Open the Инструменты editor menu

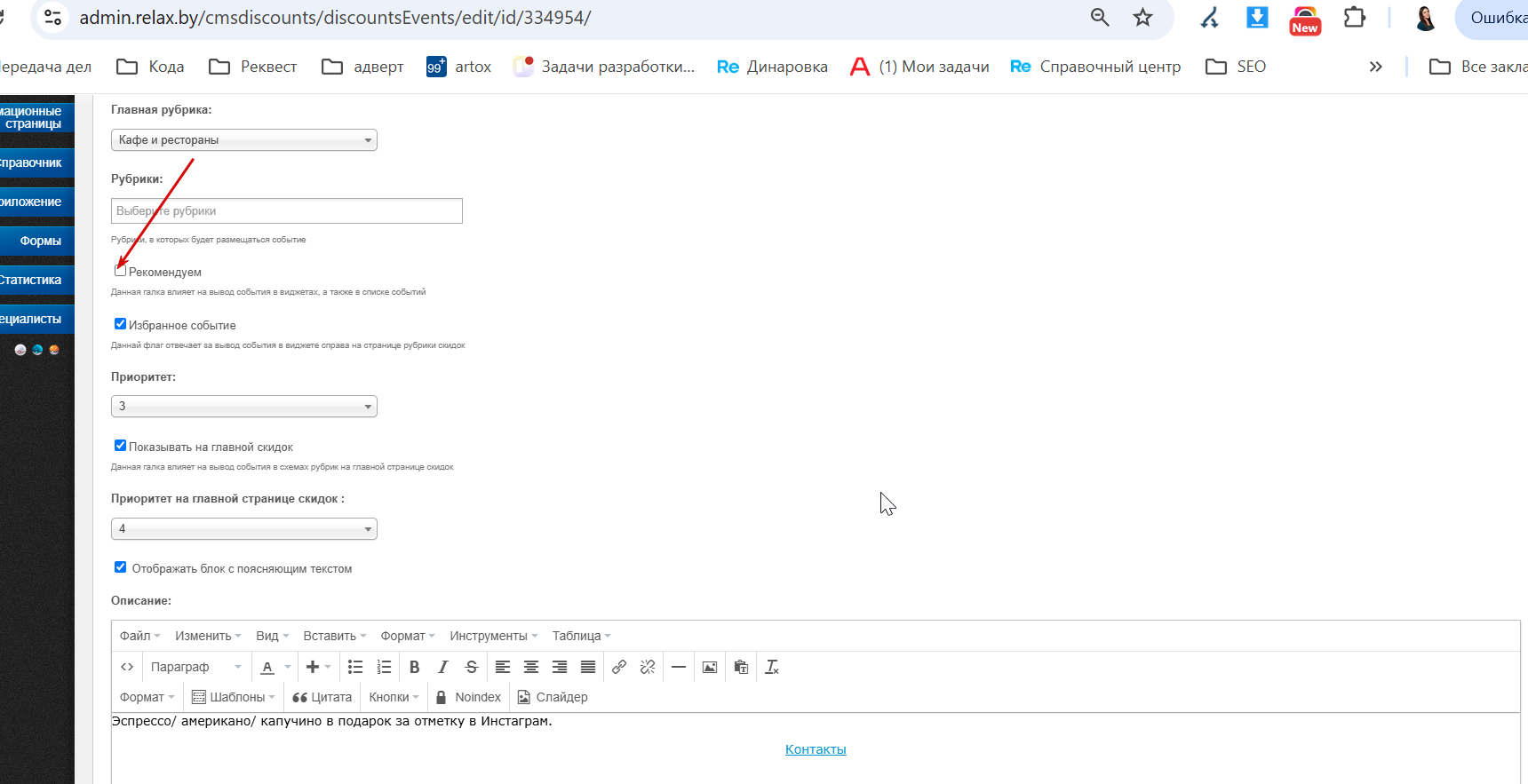[493, 636]
